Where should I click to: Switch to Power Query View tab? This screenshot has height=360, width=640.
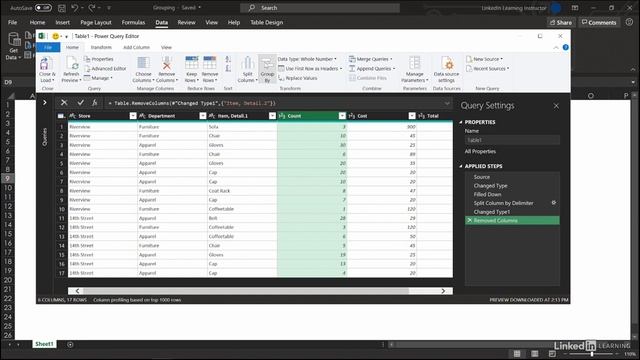click(x=166, y=47)
